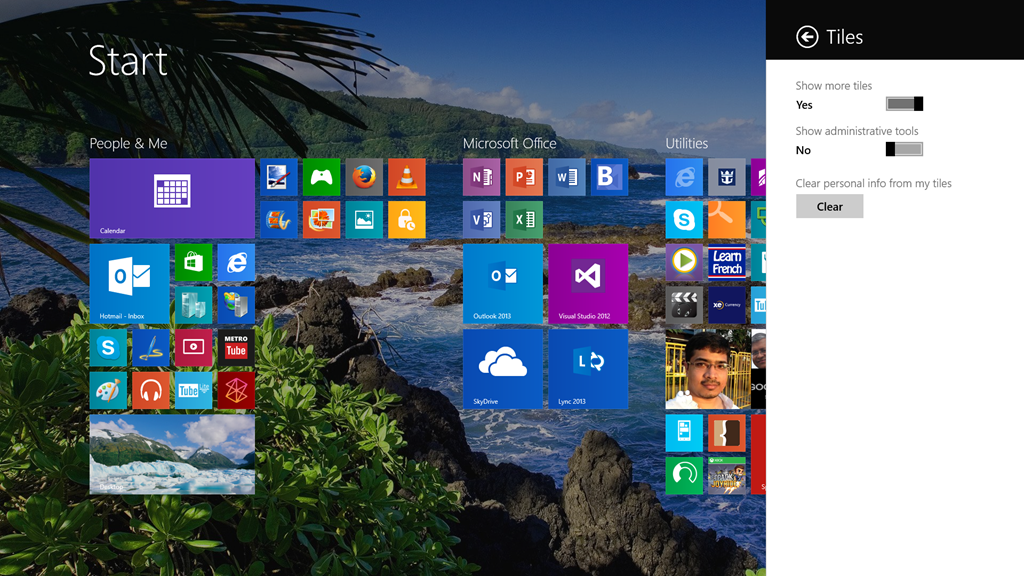Viewport: 1024px width, 576px height.
Task: Launch the Xbox Joyride game tile
Action: [x=726, y=475]
